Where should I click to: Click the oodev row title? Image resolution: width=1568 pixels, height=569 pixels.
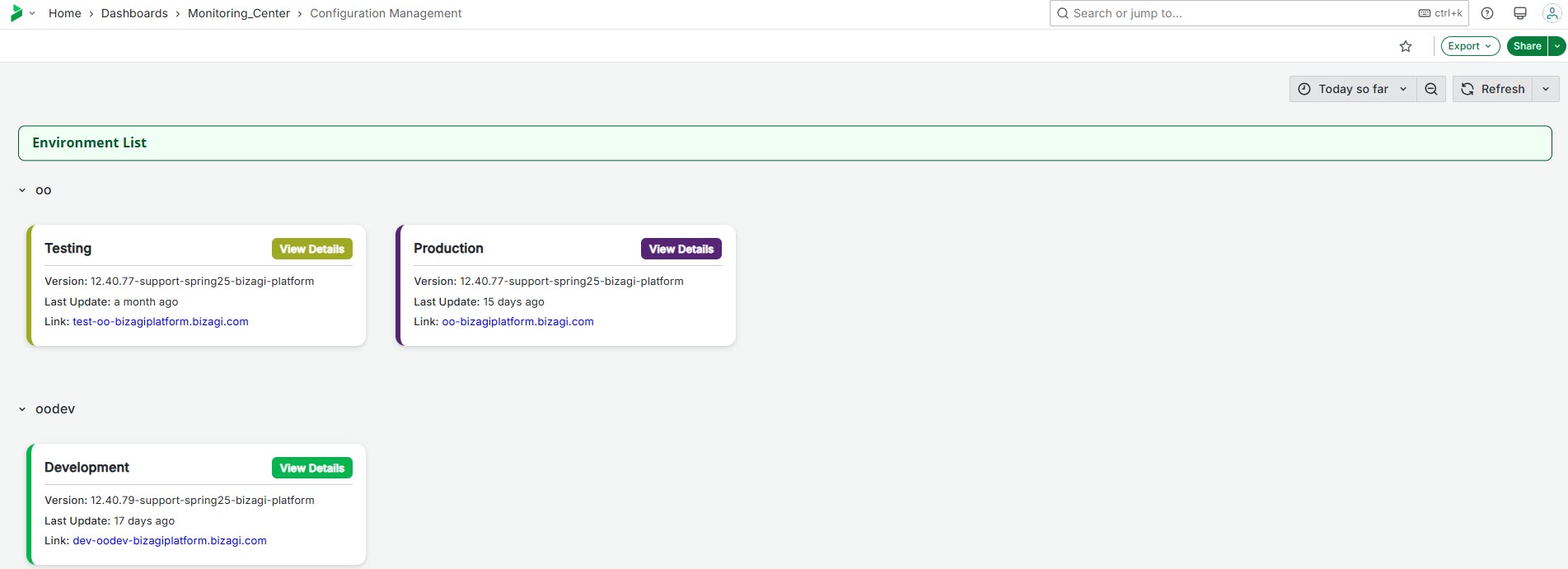[x=55, y=409]
